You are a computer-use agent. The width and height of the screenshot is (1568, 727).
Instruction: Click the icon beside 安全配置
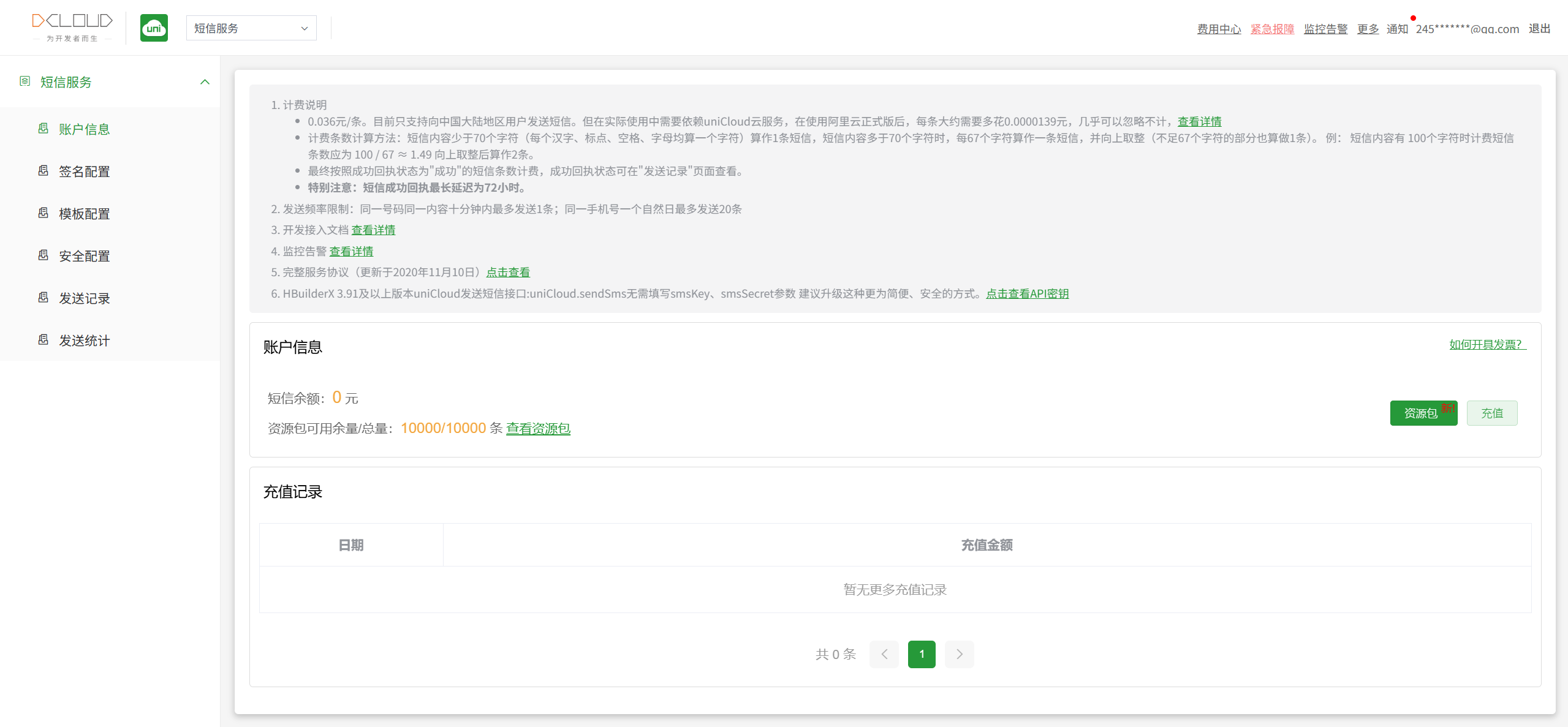[x=44, y=255]
